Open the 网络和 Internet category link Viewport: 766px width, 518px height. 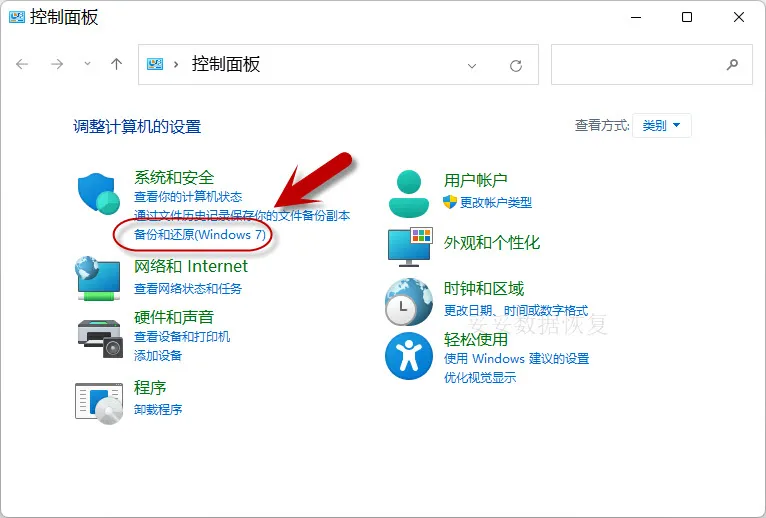coord(191,266)
